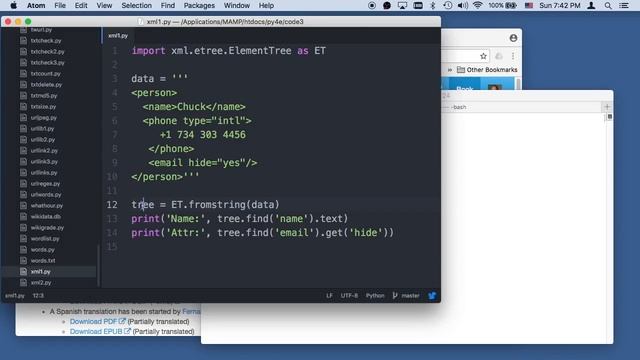The height and width of the screenshot is (360, 640).
Task: Click the LF line ending selector
Action: click(329, 296)
